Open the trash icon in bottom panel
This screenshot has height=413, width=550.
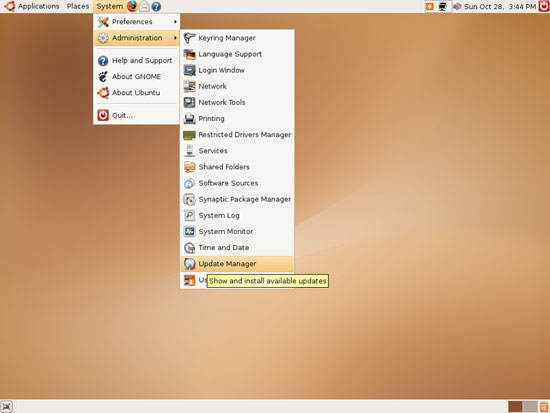pyautogui.click(x=544, y=407)
